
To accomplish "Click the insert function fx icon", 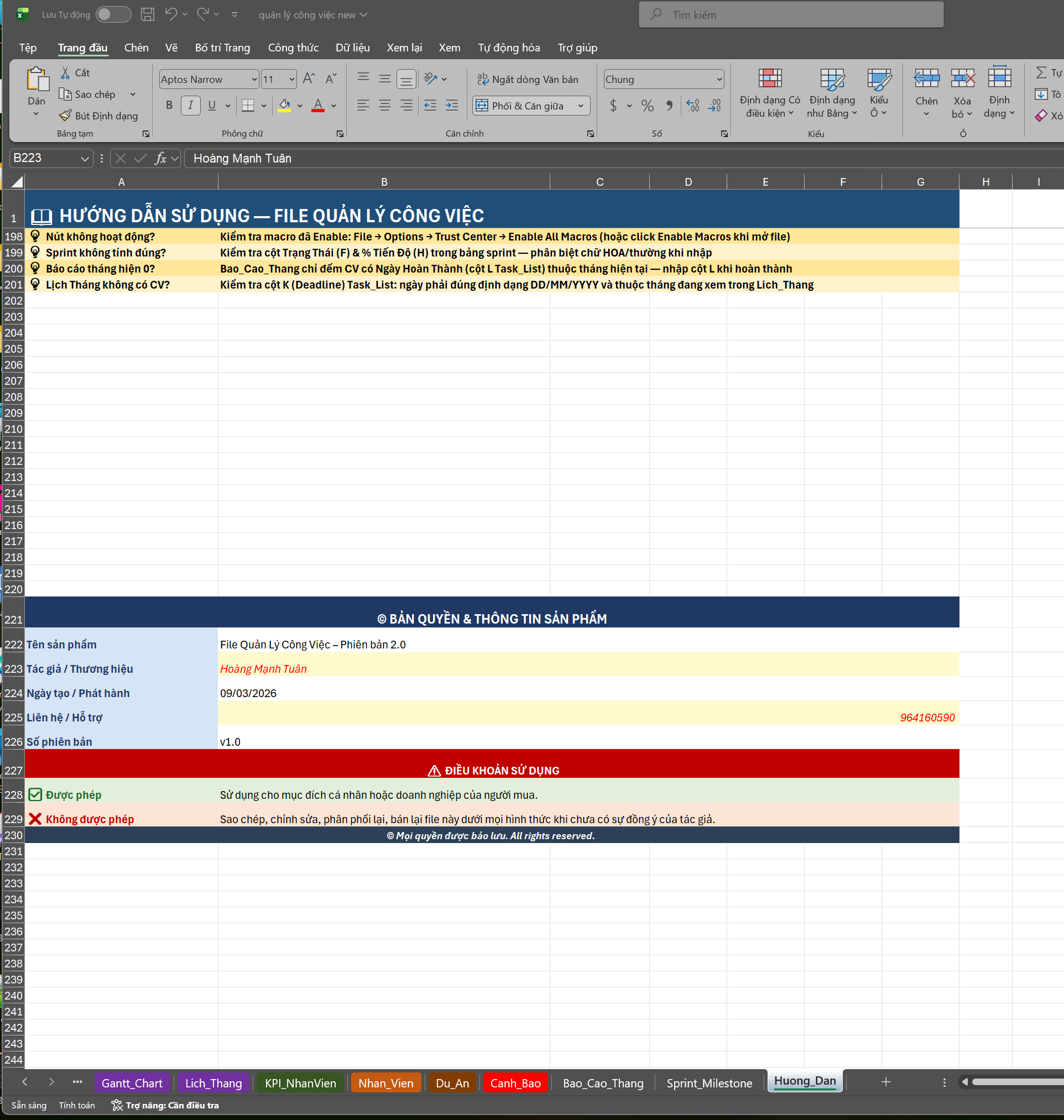I will [x=161, y=158].
